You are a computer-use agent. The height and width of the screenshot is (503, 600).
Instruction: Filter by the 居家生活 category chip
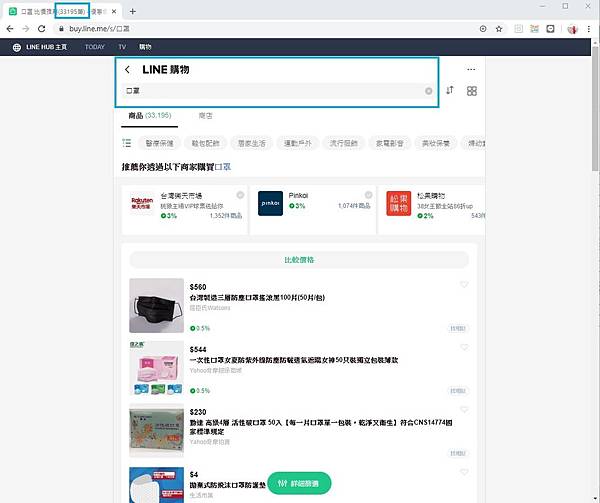(251, 143)
